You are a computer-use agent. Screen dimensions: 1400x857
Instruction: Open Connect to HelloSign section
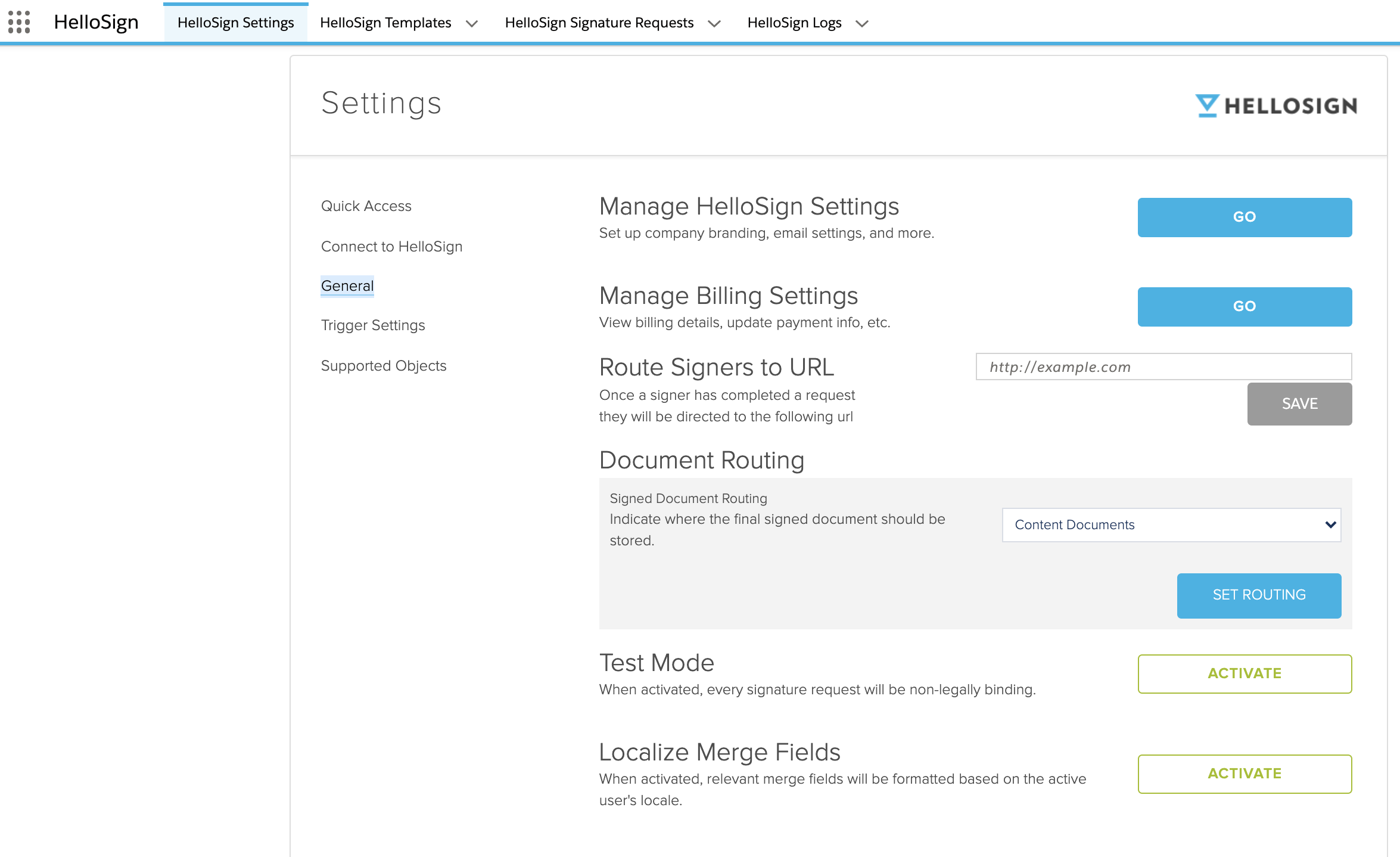pos(391,246)
